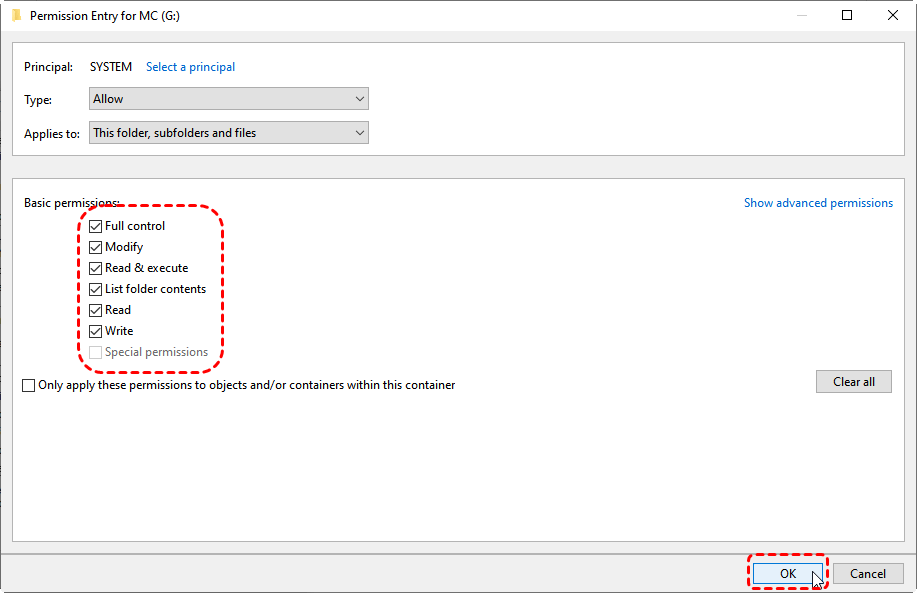Uncheck the Full control permission
Viewport: 917px width, 593px height.
[x=96, y=226]
